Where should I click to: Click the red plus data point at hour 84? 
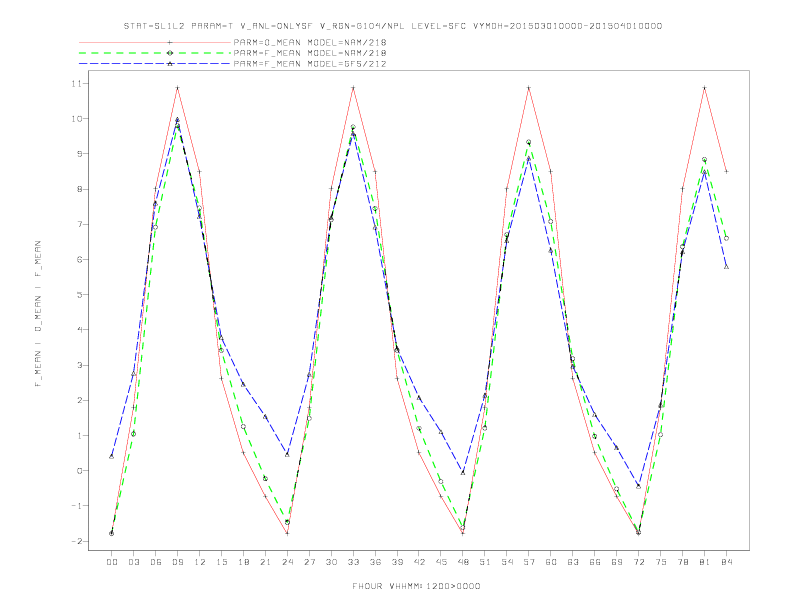tap(726, 172)
